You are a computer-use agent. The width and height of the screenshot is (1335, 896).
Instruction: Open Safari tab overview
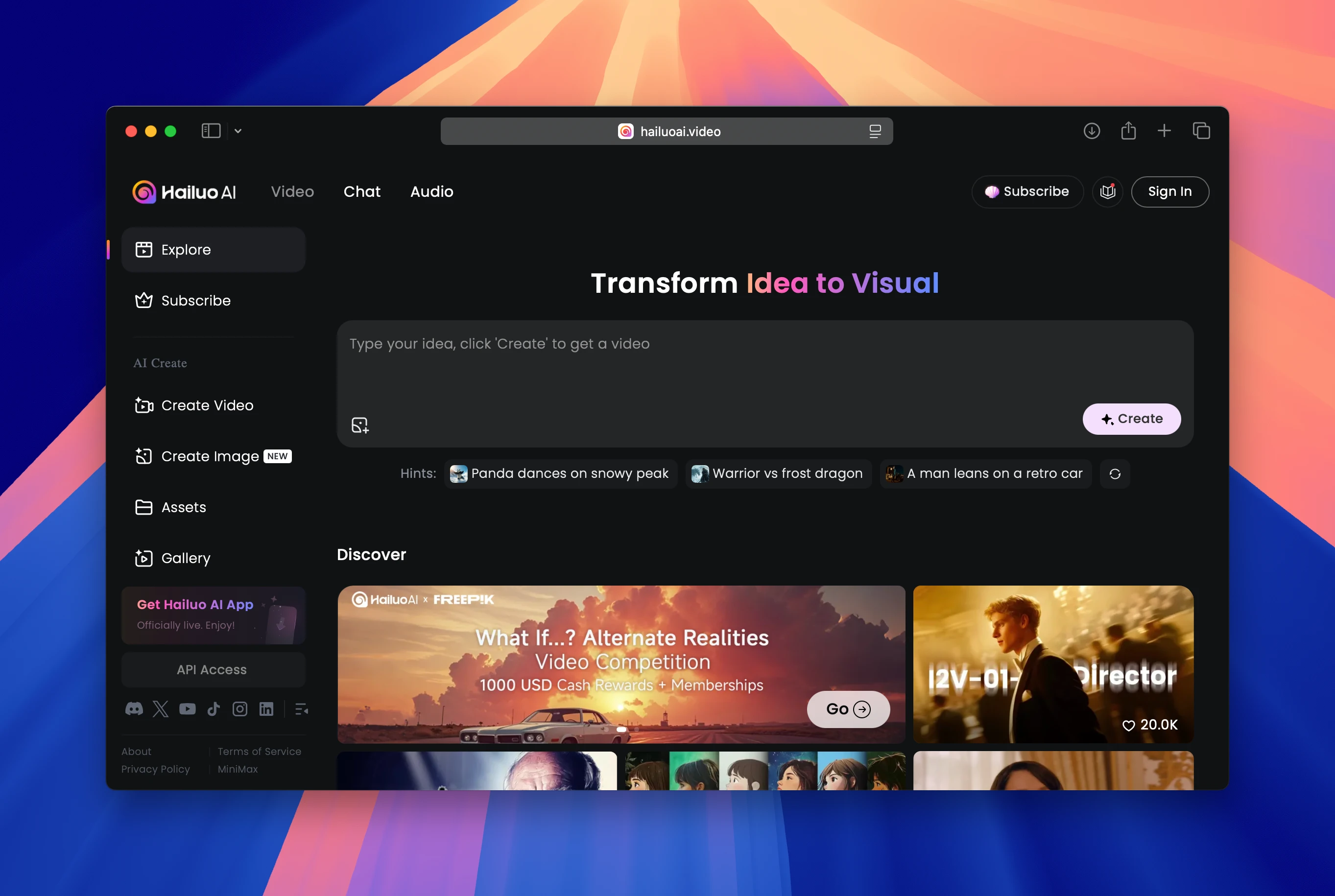pos(1201,131)
